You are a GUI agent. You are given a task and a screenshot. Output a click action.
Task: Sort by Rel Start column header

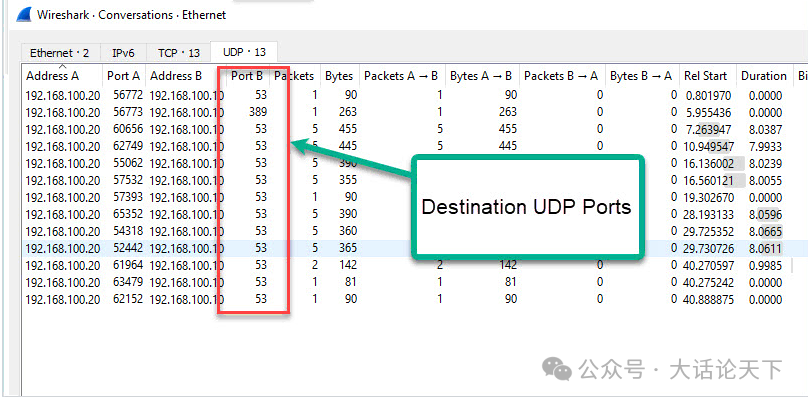pyautogui.click(x=705, y=76)
